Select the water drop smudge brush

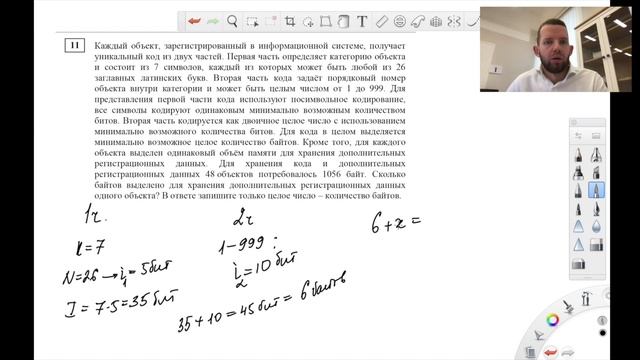(596, 226)
